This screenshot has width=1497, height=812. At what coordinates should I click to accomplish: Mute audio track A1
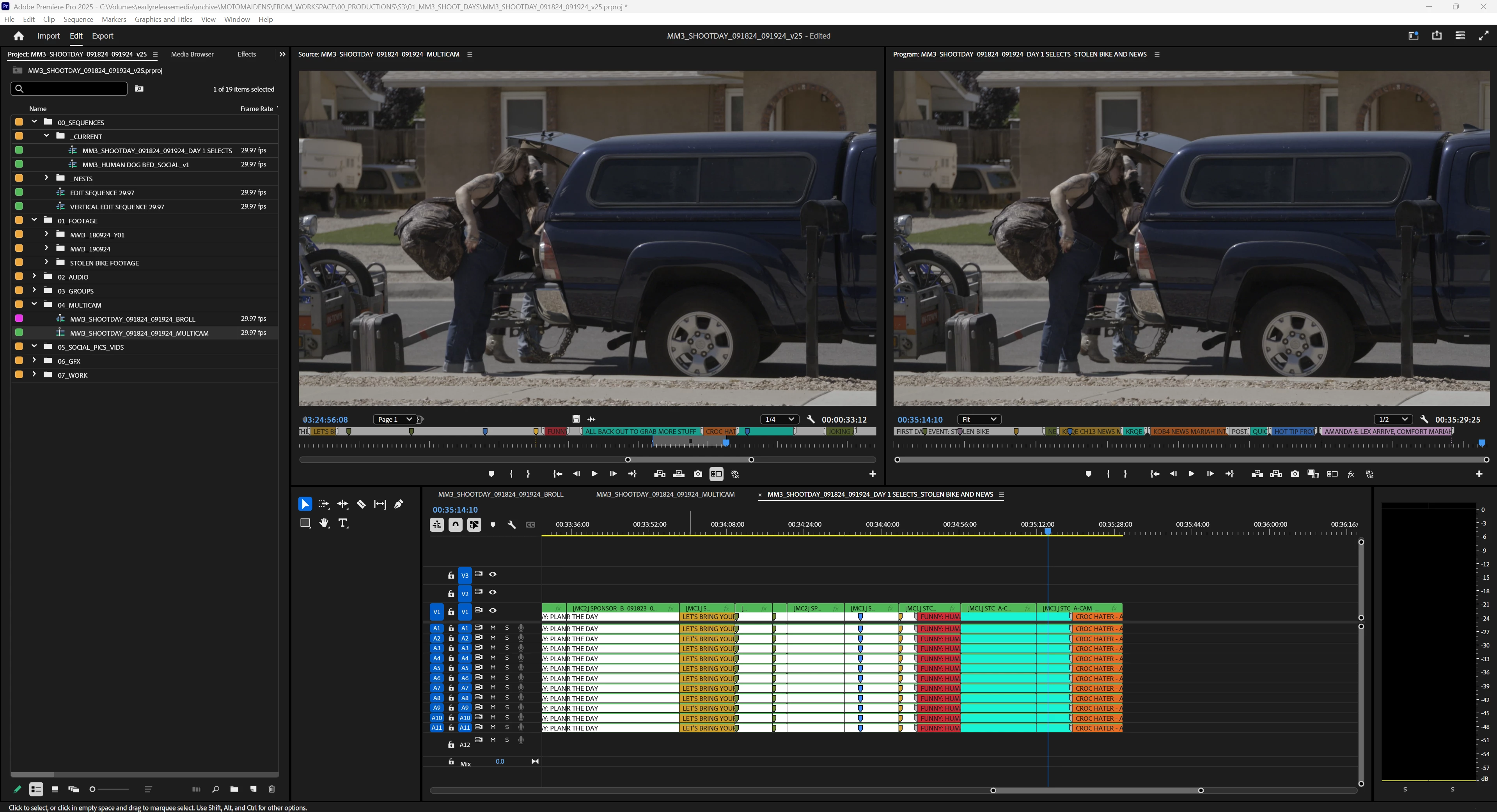(493, 628)
